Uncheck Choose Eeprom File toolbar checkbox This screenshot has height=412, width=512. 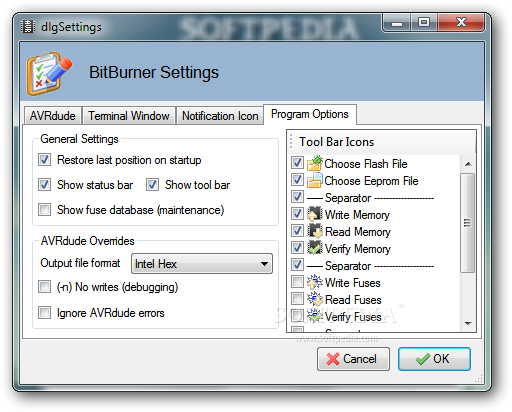(297, 180)
